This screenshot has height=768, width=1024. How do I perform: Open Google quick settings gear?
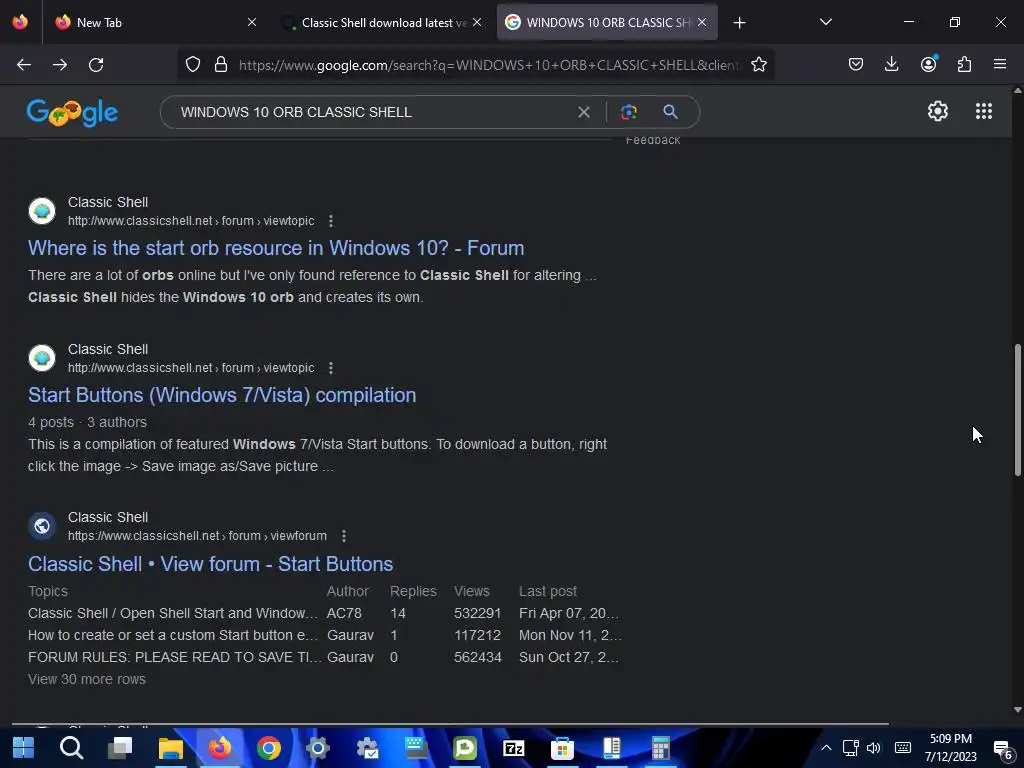[x=938, y=111]
